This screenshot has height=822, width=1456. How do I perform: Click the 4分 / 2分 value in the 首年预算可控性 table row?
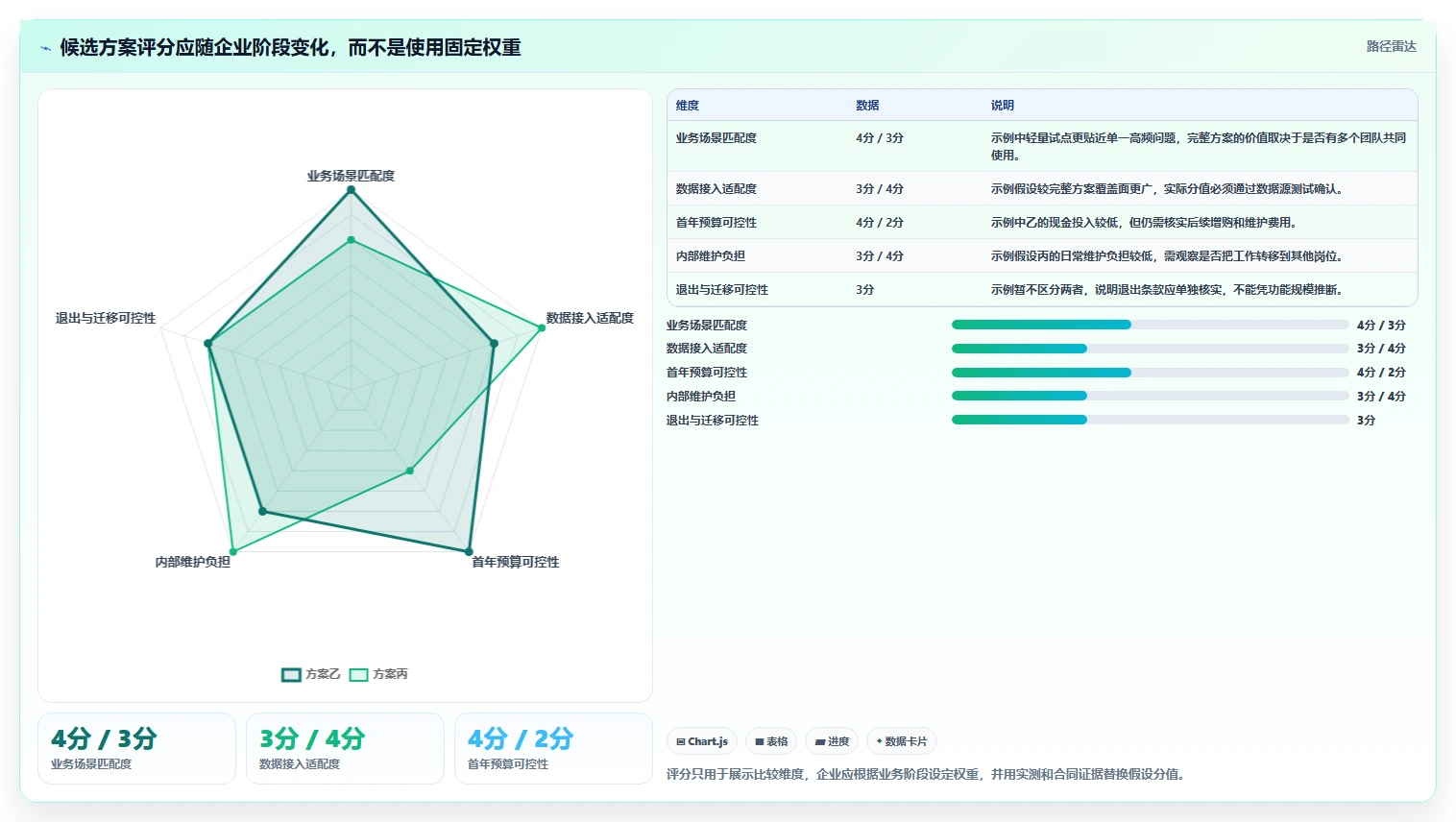click(x=880, y=223)
